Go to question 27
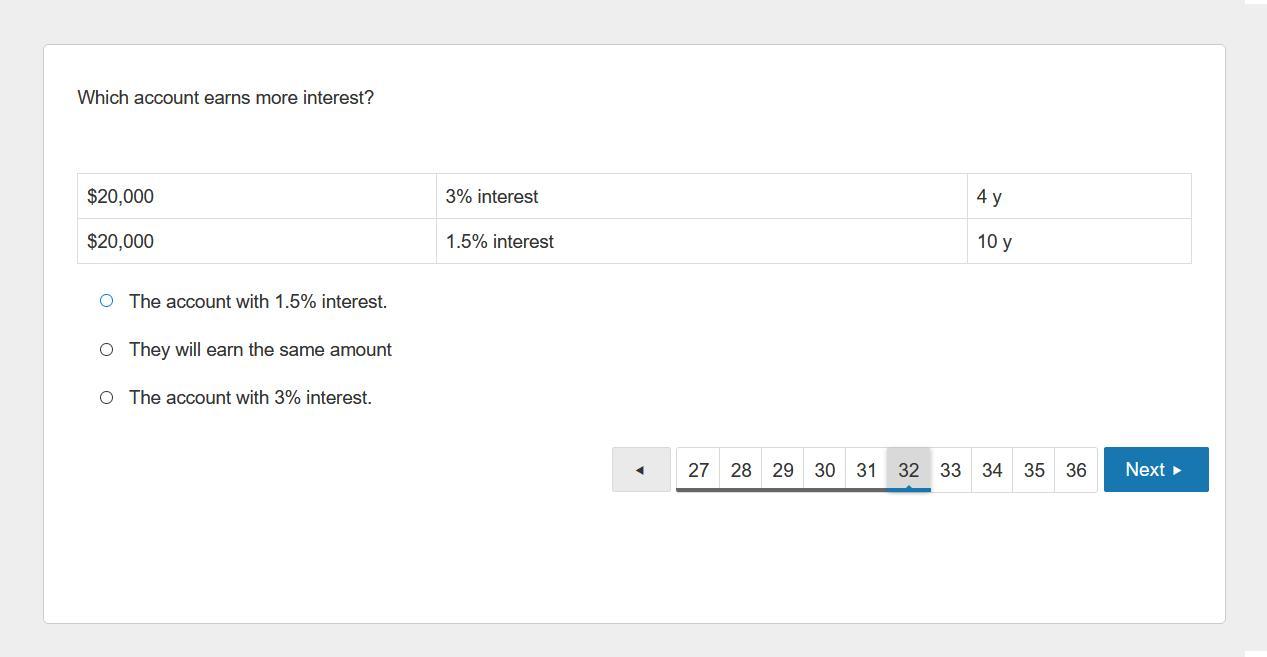The height and width of the screenshot is (657, 1267). (698, 469)
